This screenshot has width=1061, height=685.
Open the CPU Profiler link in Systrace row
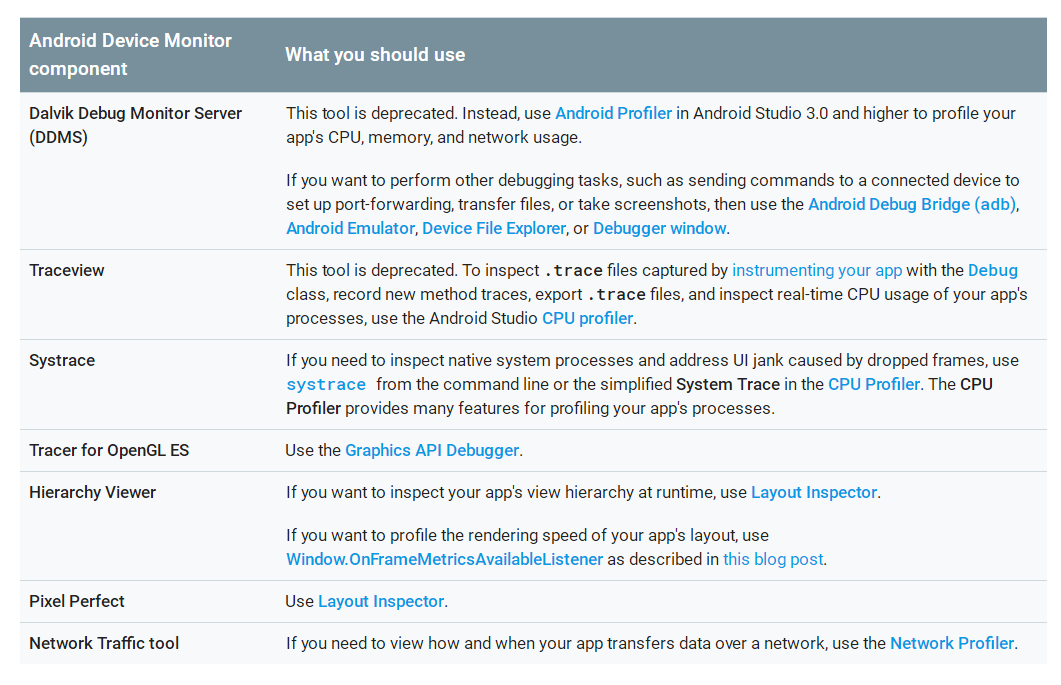873,384
